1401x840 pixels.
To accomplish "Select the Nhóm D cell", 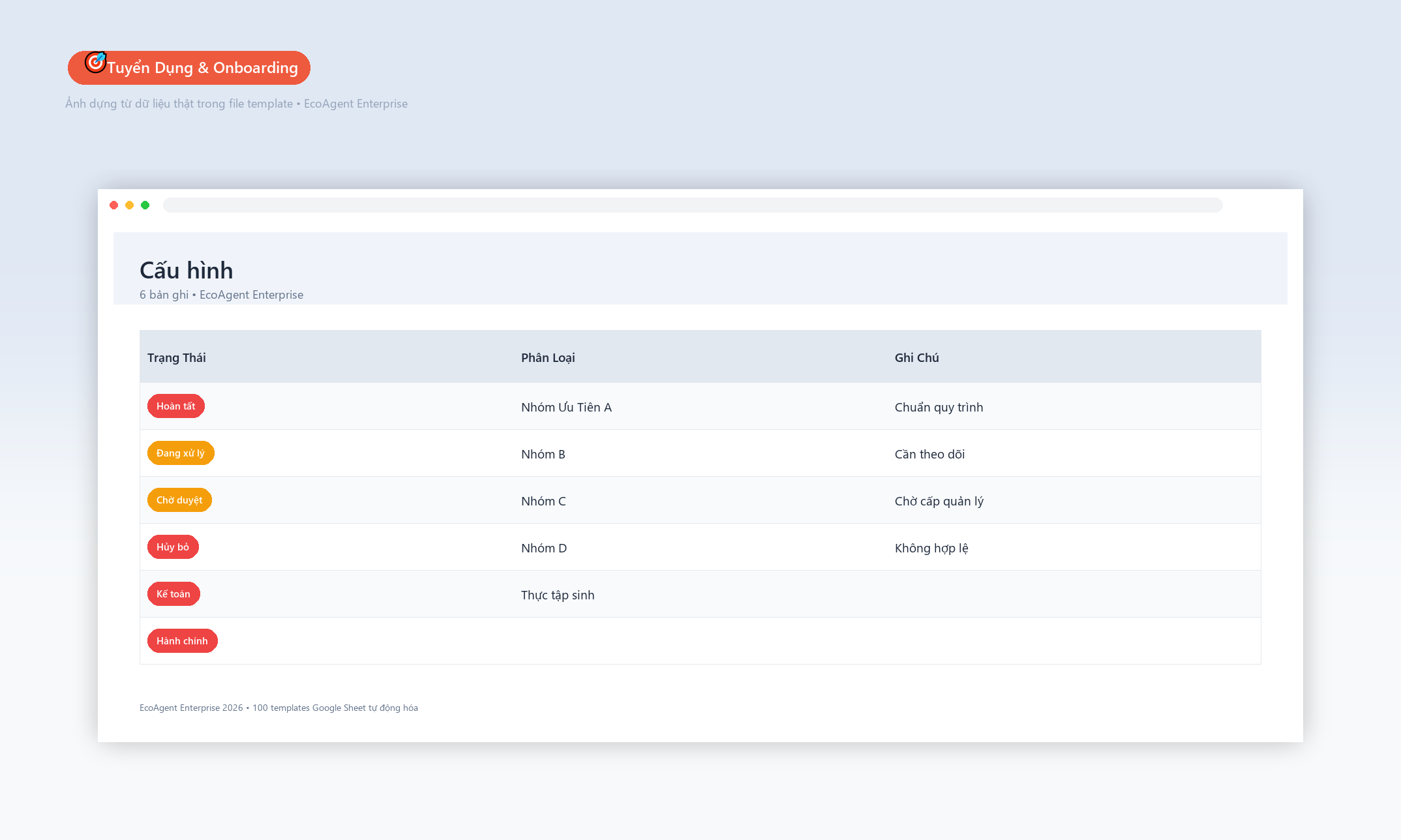I will pyautogui.click(x=544, y=548).
